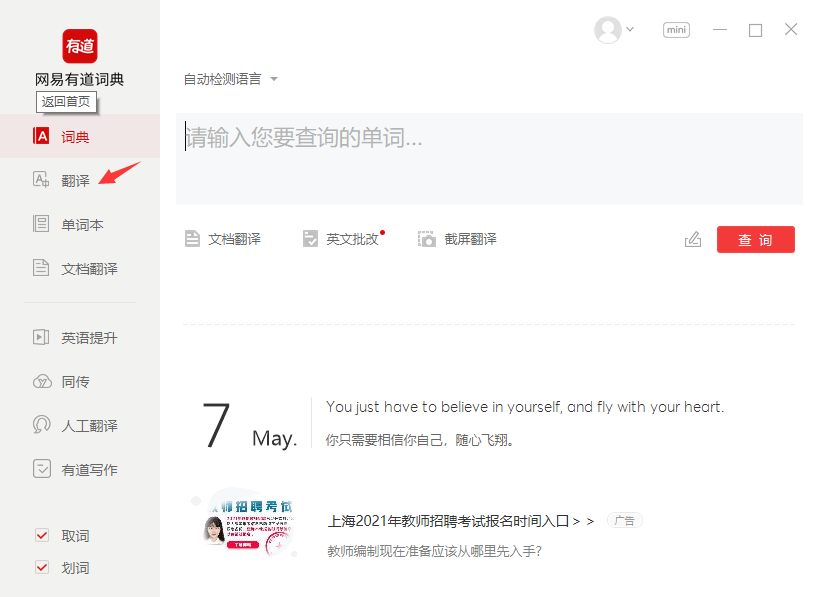The image size is (818, 597).
Task: Disable the 取词 (Word Capture) checkbox
Action: tap(42, 536)
